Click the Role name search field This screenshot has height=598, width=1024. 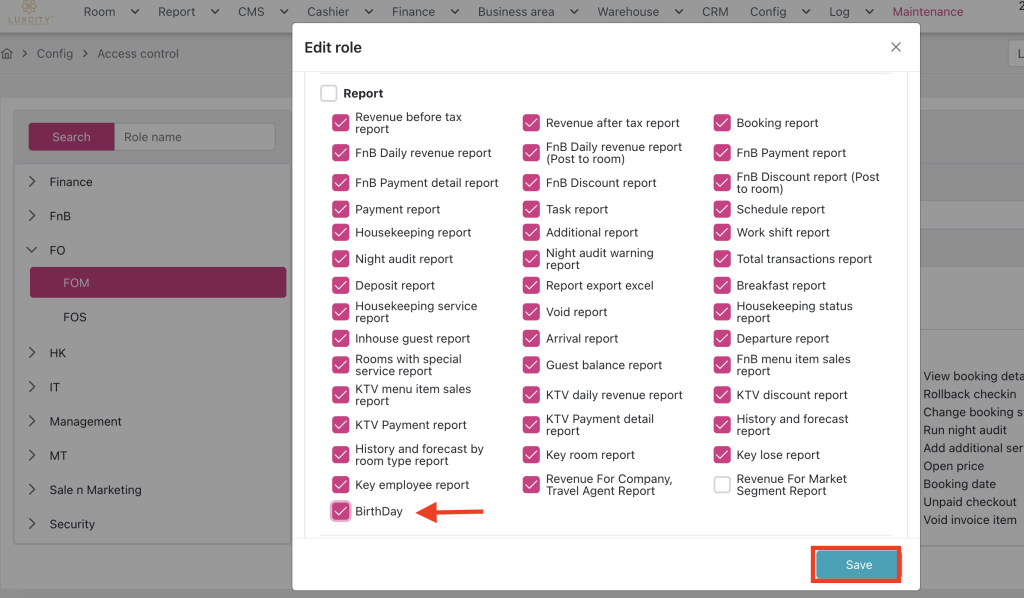[x=194, y=137]
